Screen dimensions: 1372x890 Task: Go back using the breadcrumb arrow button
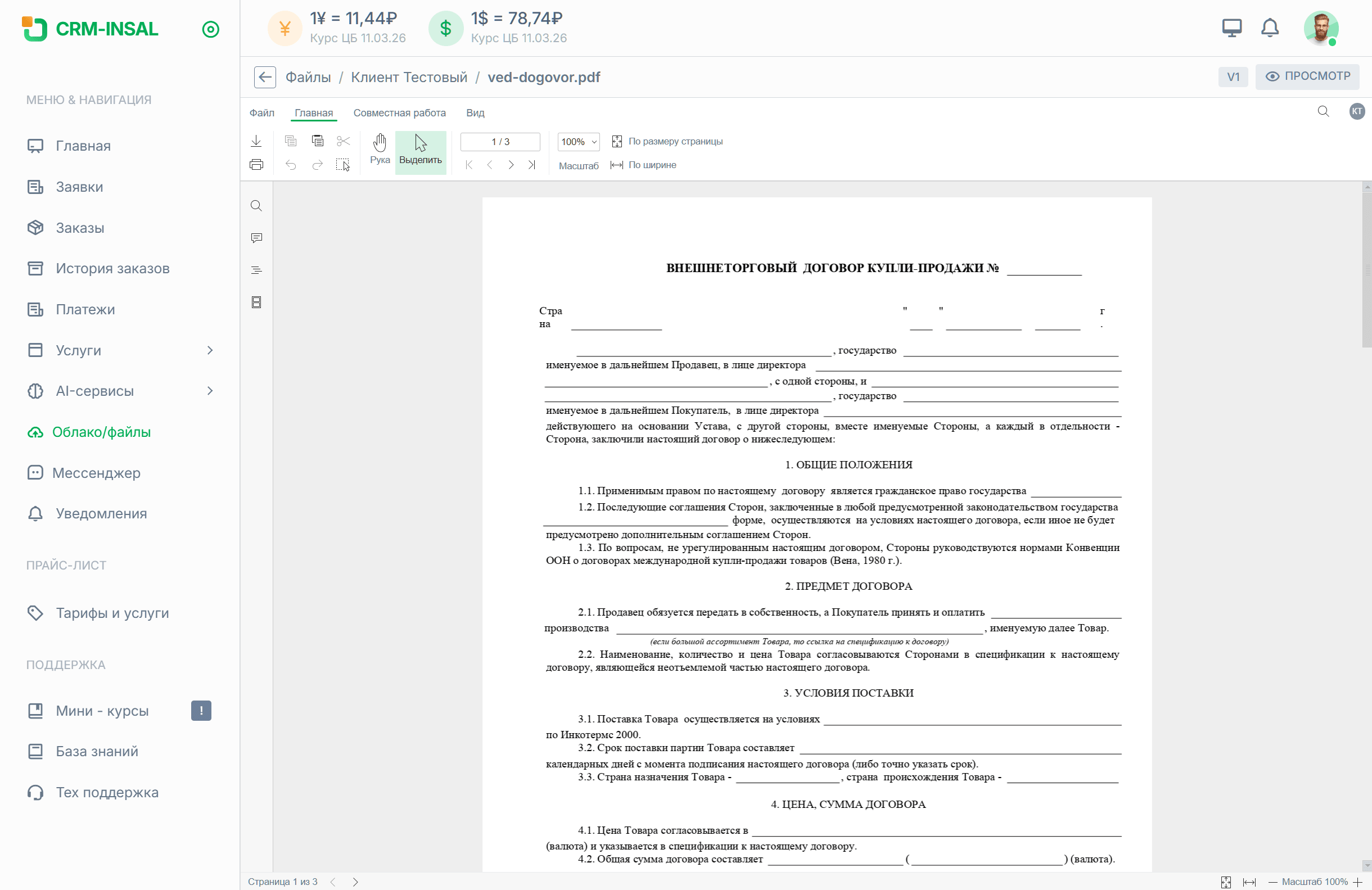(265, 76)
